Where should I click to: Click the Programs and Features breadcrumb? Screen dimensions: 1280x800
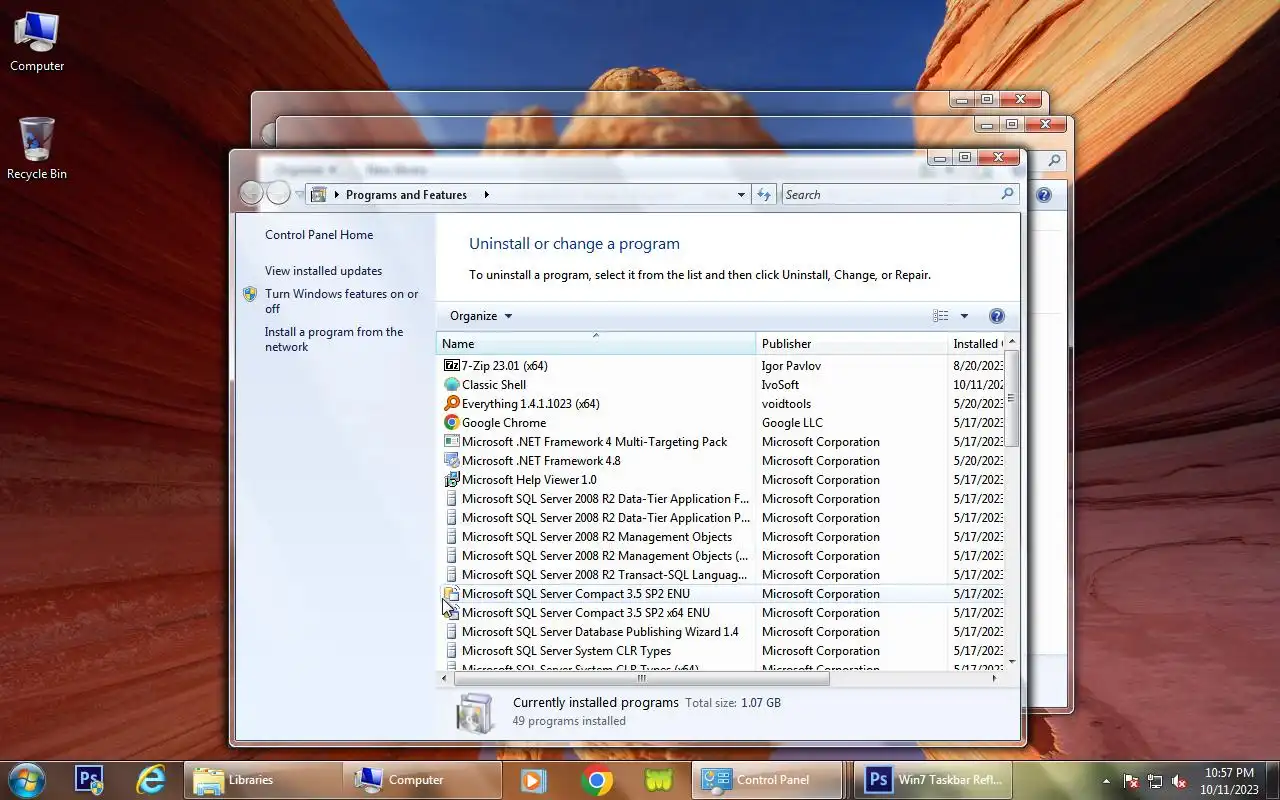pos(406,195)
